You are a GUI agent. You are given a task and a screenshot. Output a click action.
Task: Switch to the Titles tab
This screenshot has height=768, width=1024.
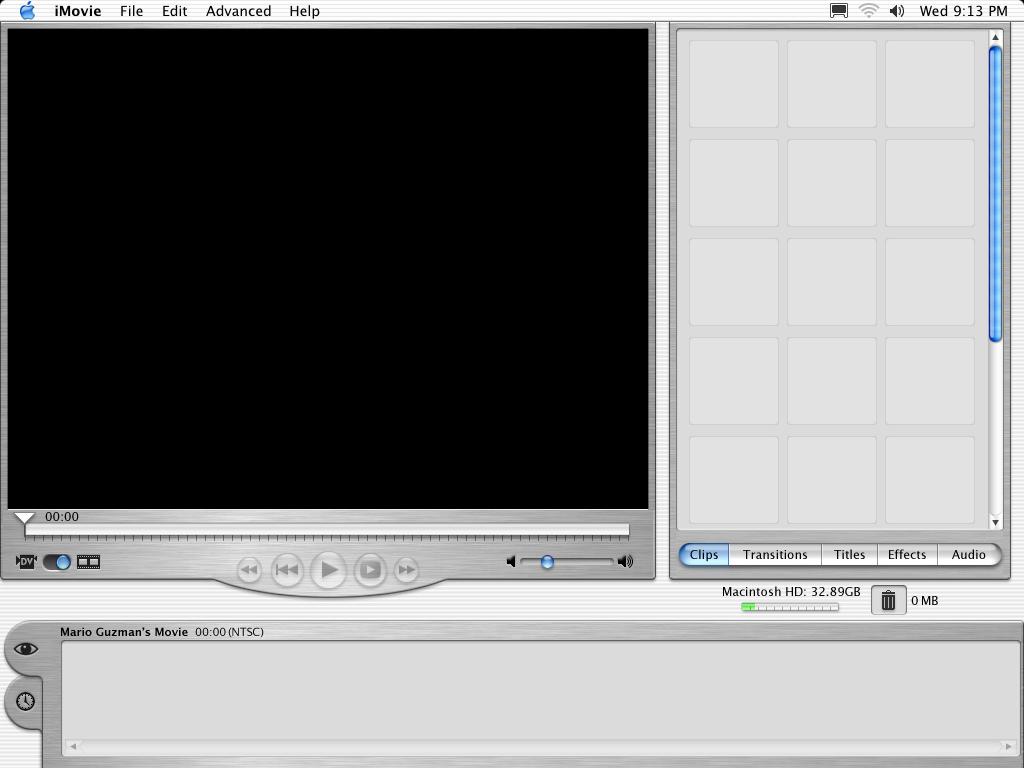(850, 554)
